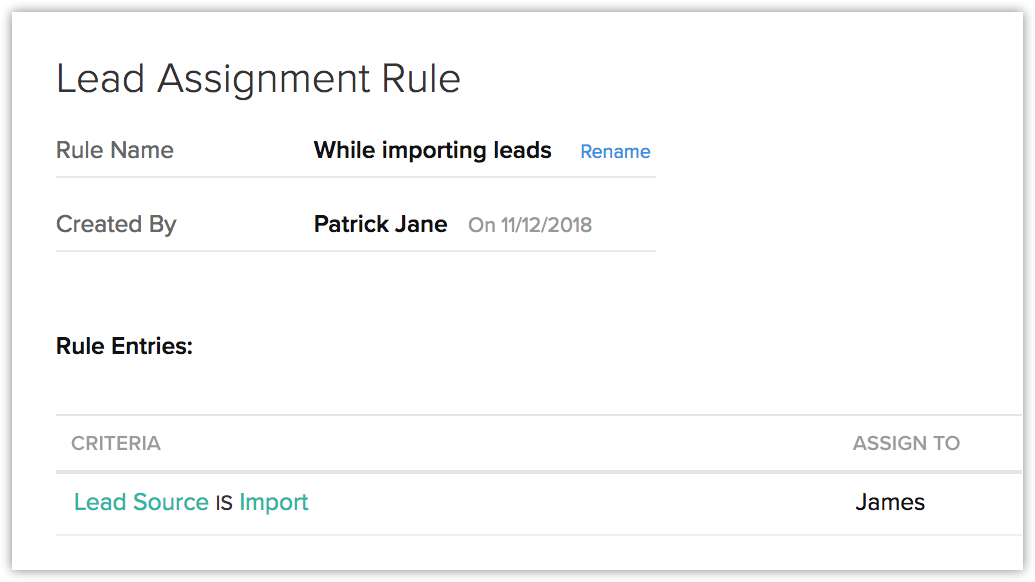Click the Rename link beside rule name
Viewport: 1035px width, 582px height.
click(615, 152)
